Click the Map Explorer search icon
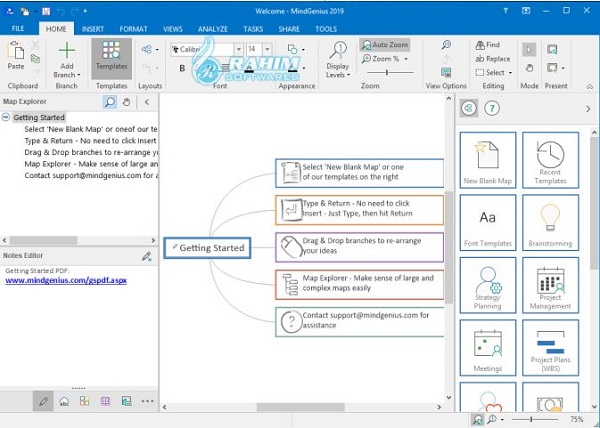This screenshot has height=428, width=600. pos(110,102)
